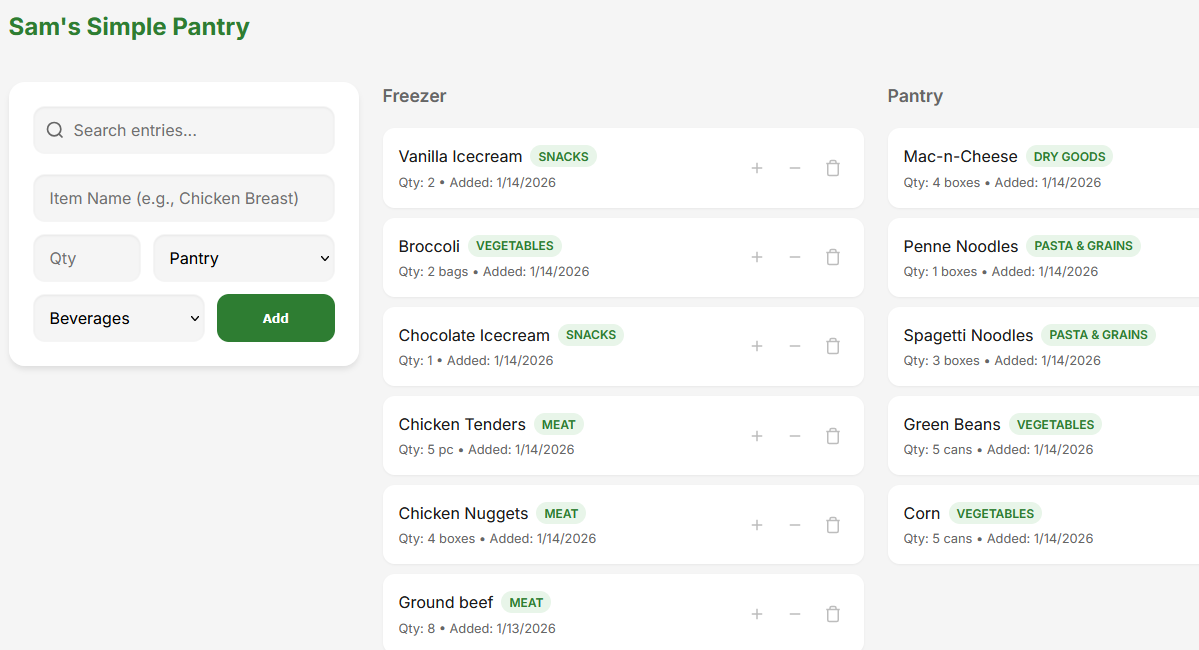Click the Mac-n-Cheese pantry card
This screenshot has width=1199, height=650.
pos(1040,168)
